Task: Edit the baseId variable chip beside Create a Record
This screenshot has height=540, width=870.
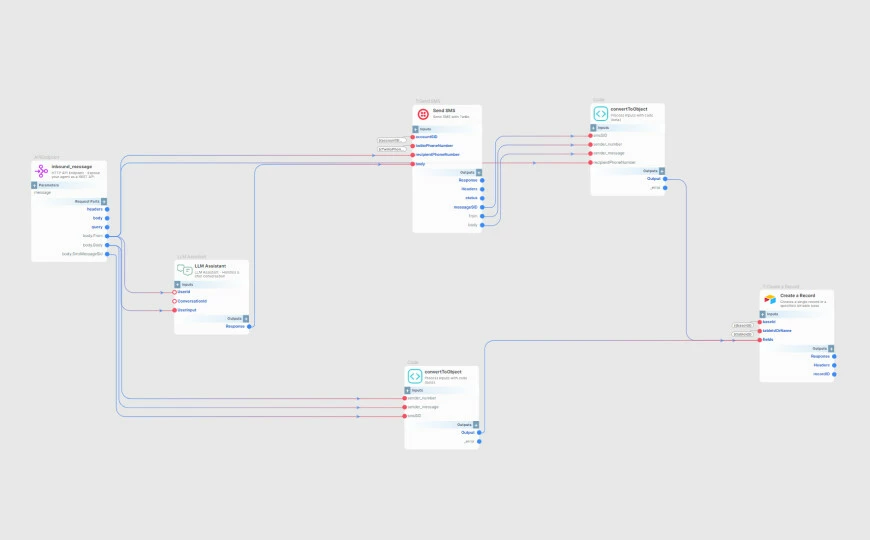Action: click(x=743, y=326)
